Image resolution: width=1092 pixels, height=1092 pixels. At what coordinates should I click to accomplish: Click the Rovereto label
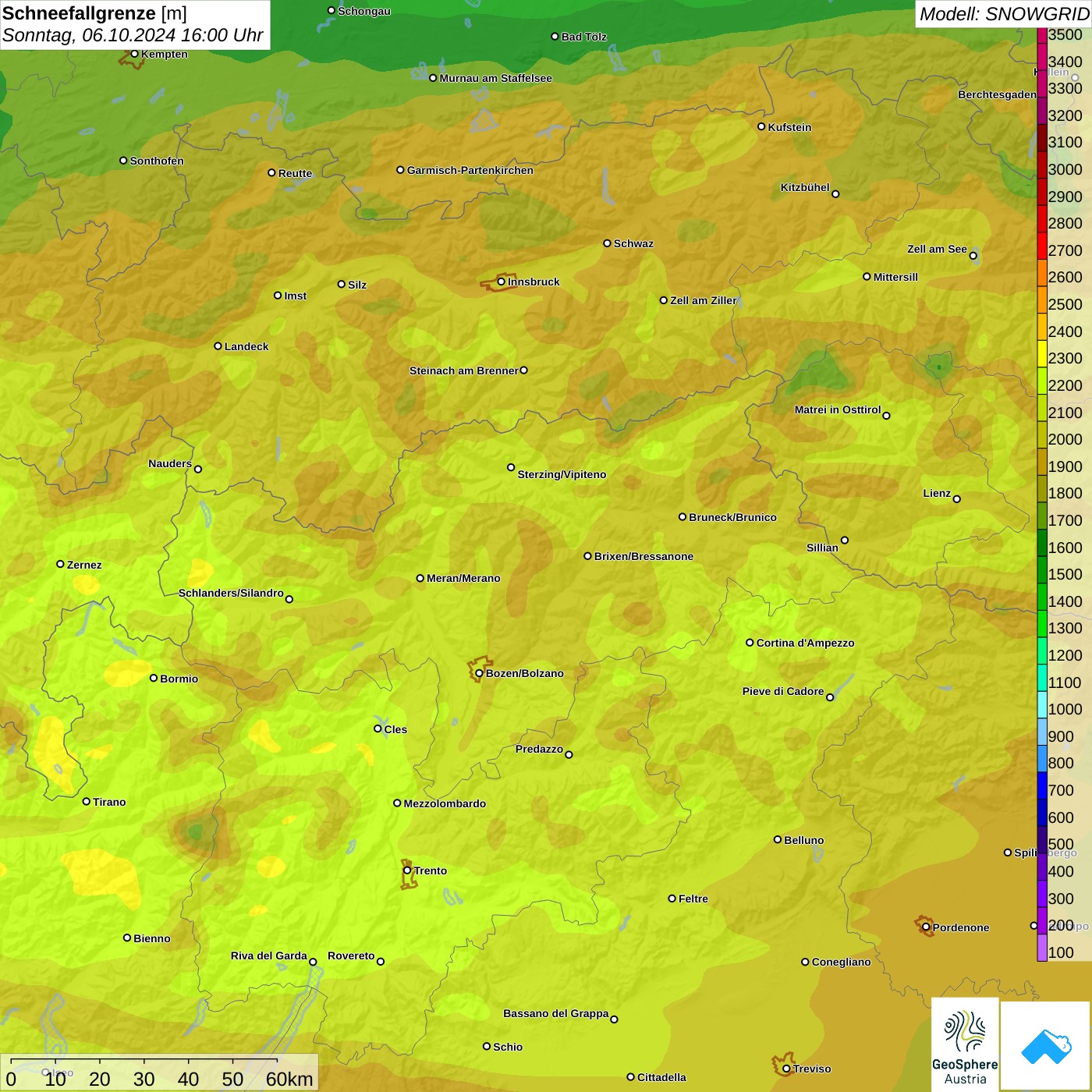pyautogui.click(x=351, y=955)
